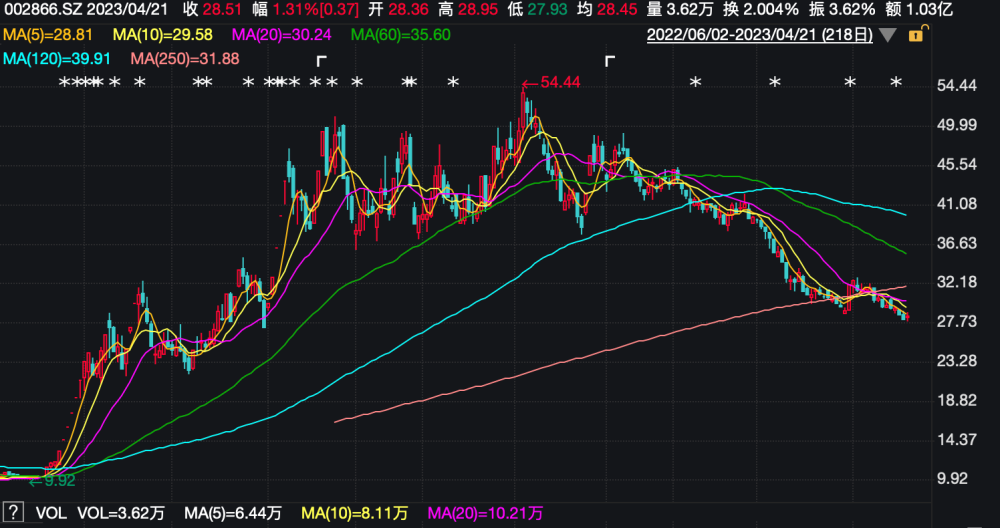Click the day low 低 27.93
The image size is (1000, 528).
coord(539,10)
